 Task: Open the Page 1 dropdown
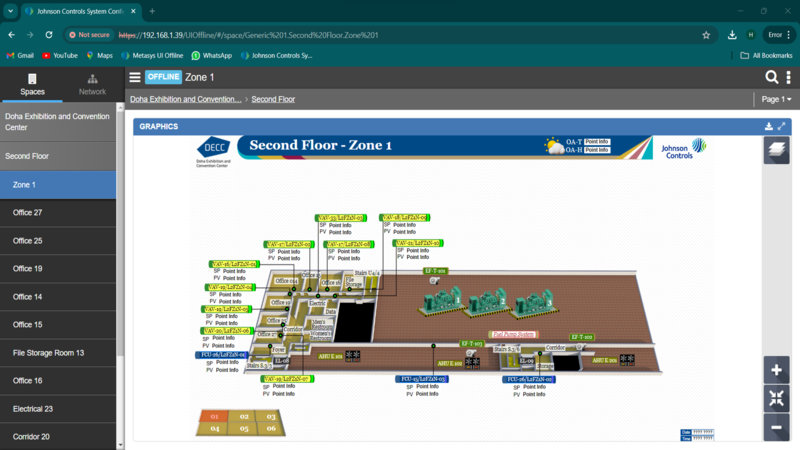point(776,100)
